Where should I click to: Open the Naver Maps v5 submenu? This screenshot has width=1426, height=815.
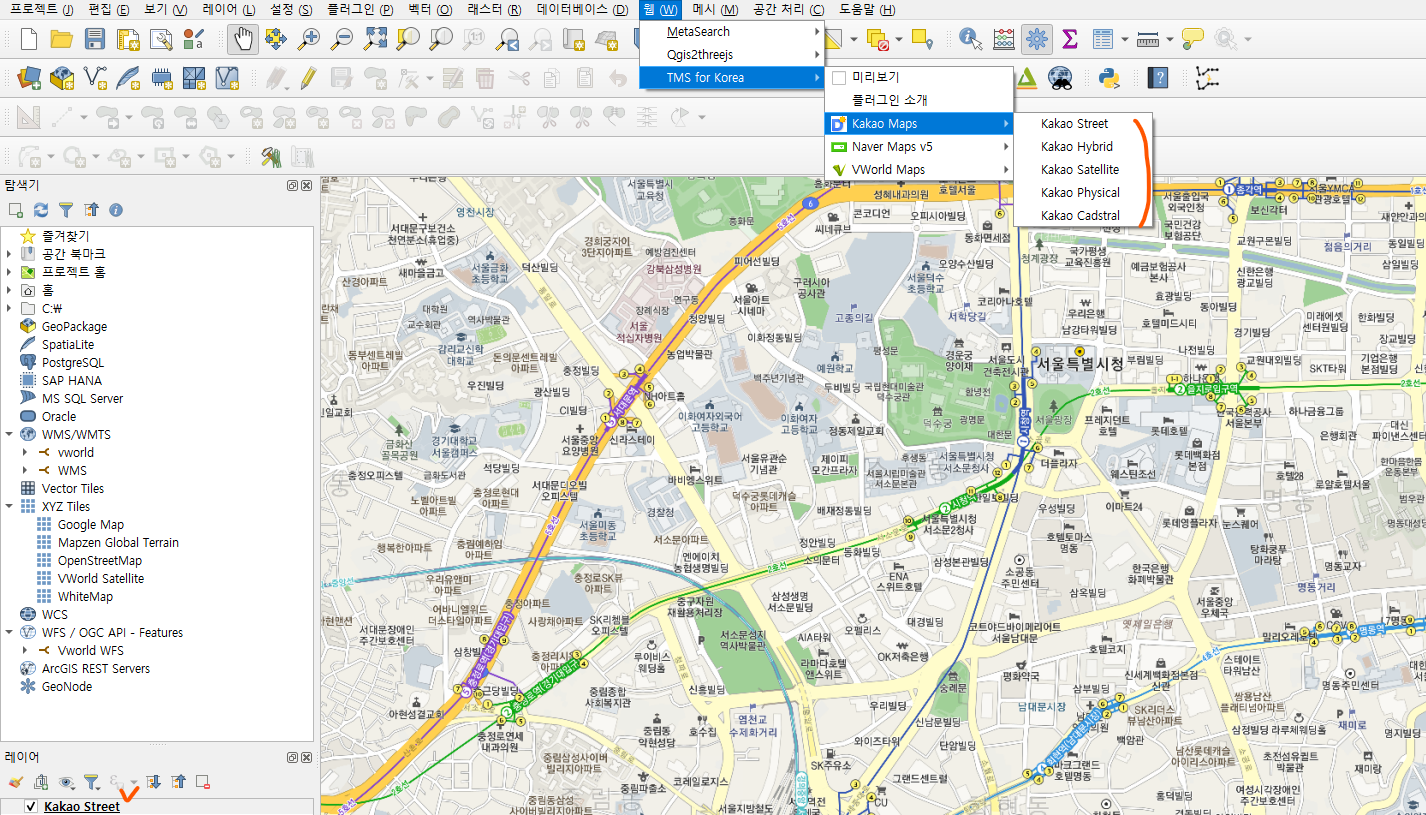(x=918, y=146)
